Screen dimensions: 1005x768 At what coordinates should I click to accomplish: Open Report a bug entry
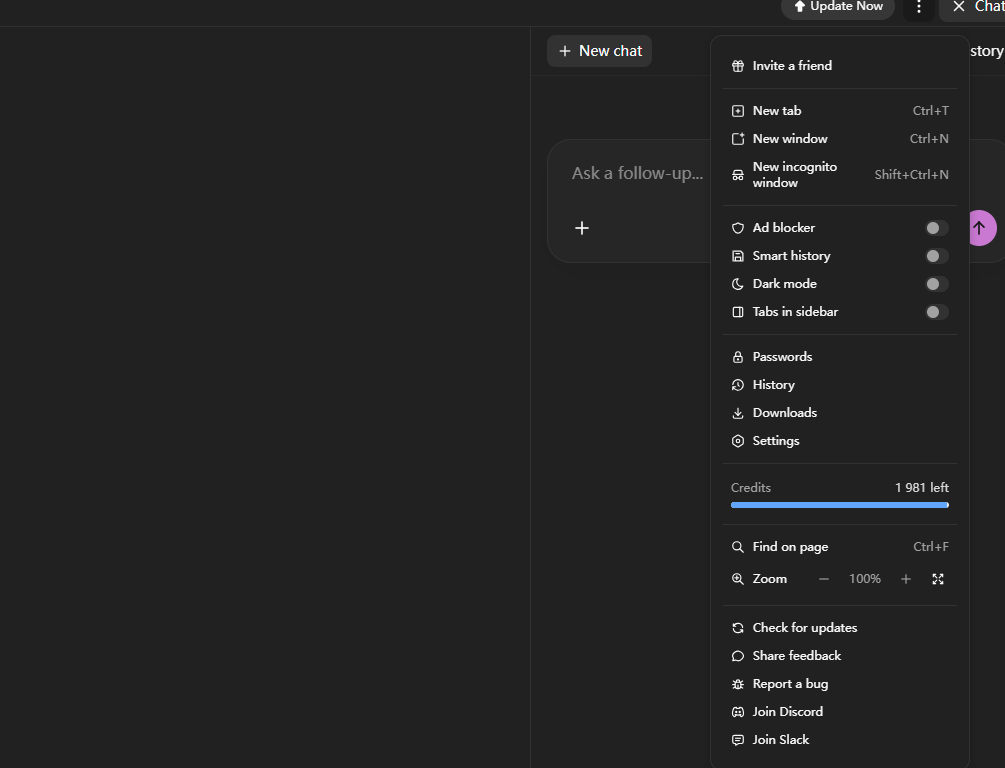(x=790, y=684)
